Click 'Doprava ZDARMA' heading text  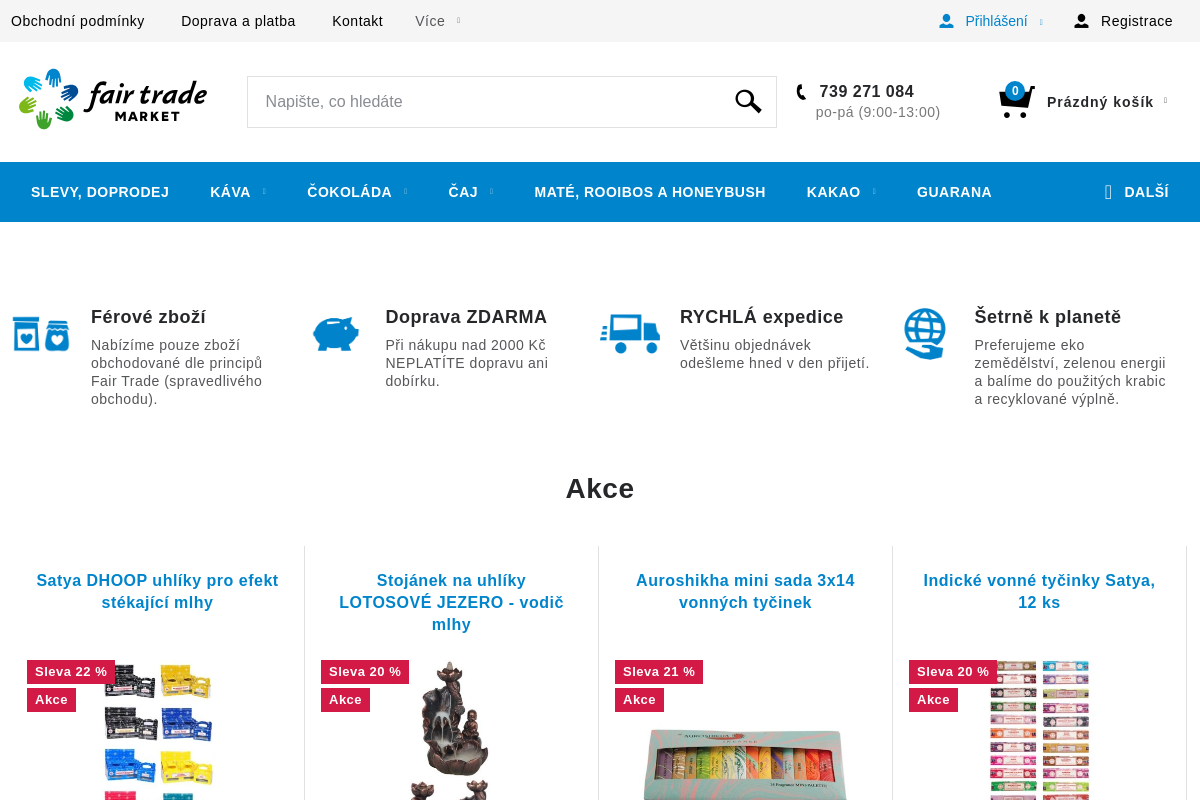[466, 317]
